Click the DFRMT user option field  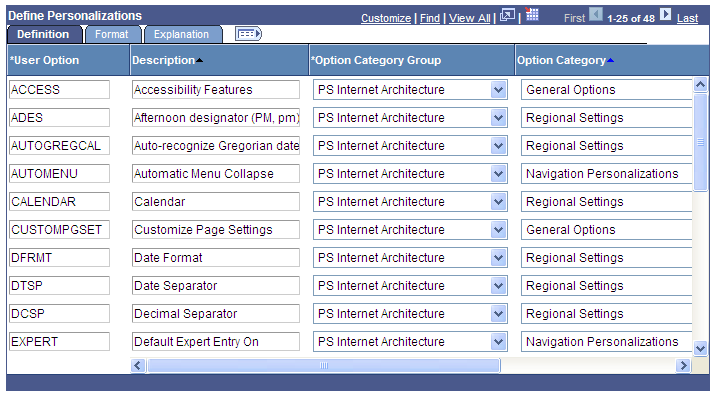pos(59,258)
